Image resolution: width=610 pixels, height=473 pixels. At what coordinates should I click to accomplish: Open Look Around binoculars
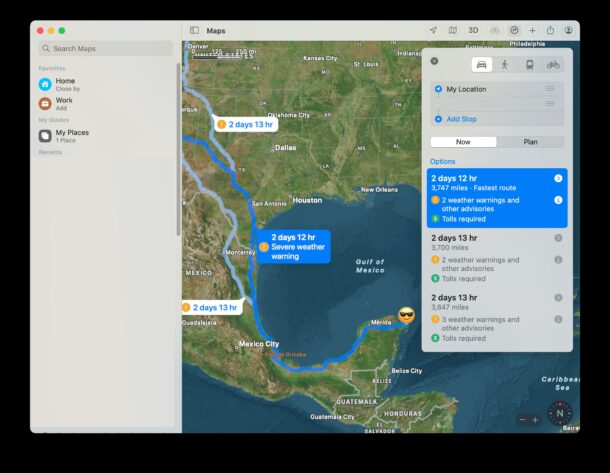(494, 31)
